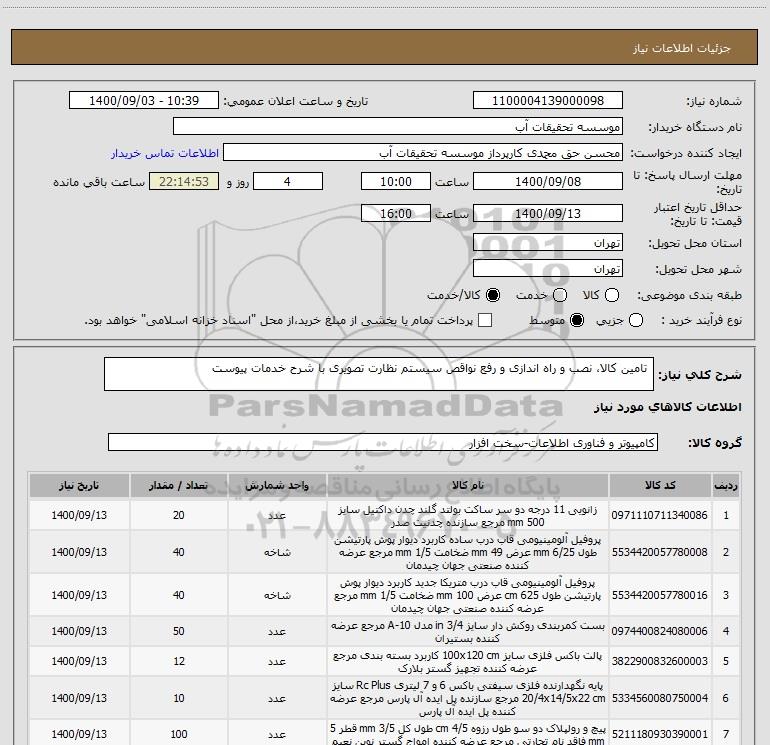The image size is (770, 745).
Task: Select item code 3822900832600003
Action: [660, 661]
